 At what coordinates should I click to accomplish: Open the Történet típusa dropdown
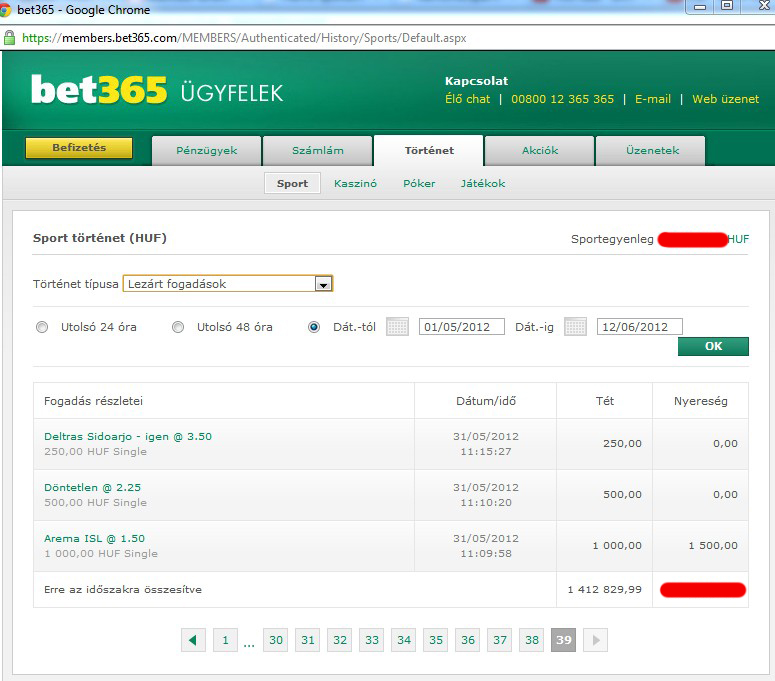228,284
